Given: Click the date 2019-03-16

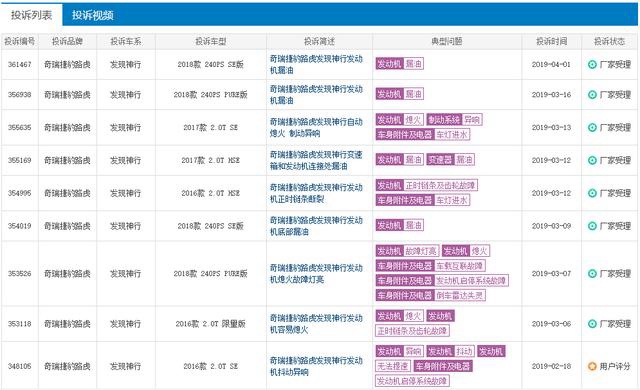Looking at the screenshot, I should click(x=551, y=95).
